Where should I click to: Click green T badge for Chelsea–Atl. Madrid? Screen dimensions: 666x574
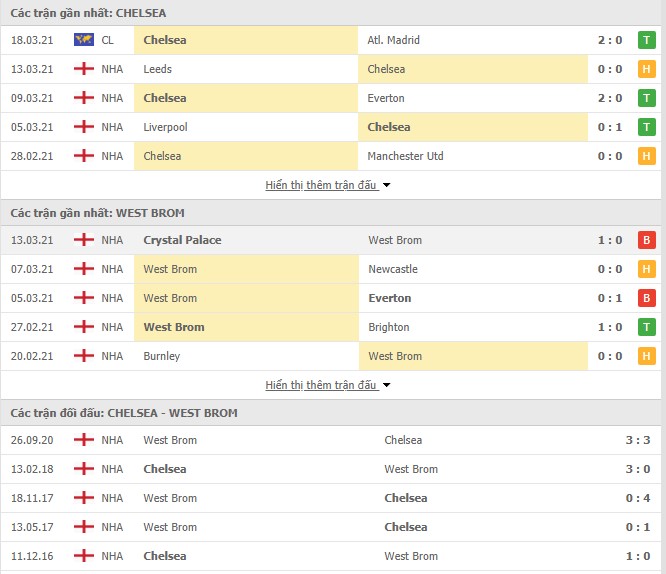[646, 40]
